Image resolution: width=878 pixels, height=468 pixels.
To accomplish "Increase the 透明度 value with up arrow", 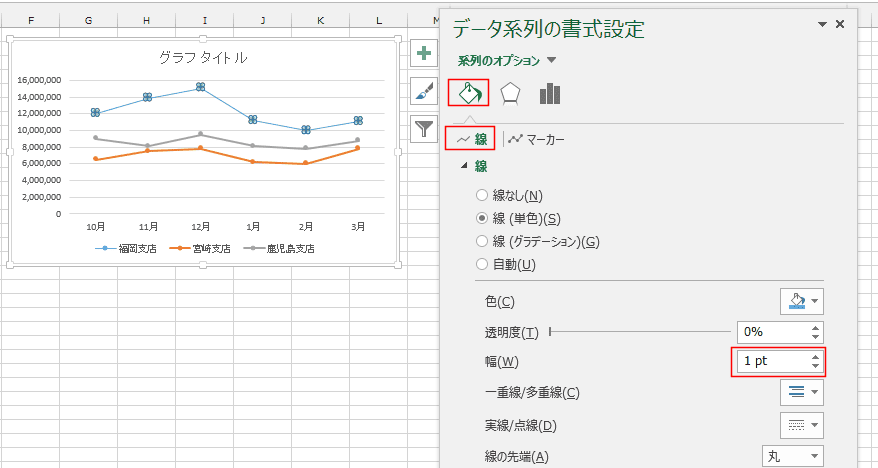I will pyautogui.click(x=815, y=328).
